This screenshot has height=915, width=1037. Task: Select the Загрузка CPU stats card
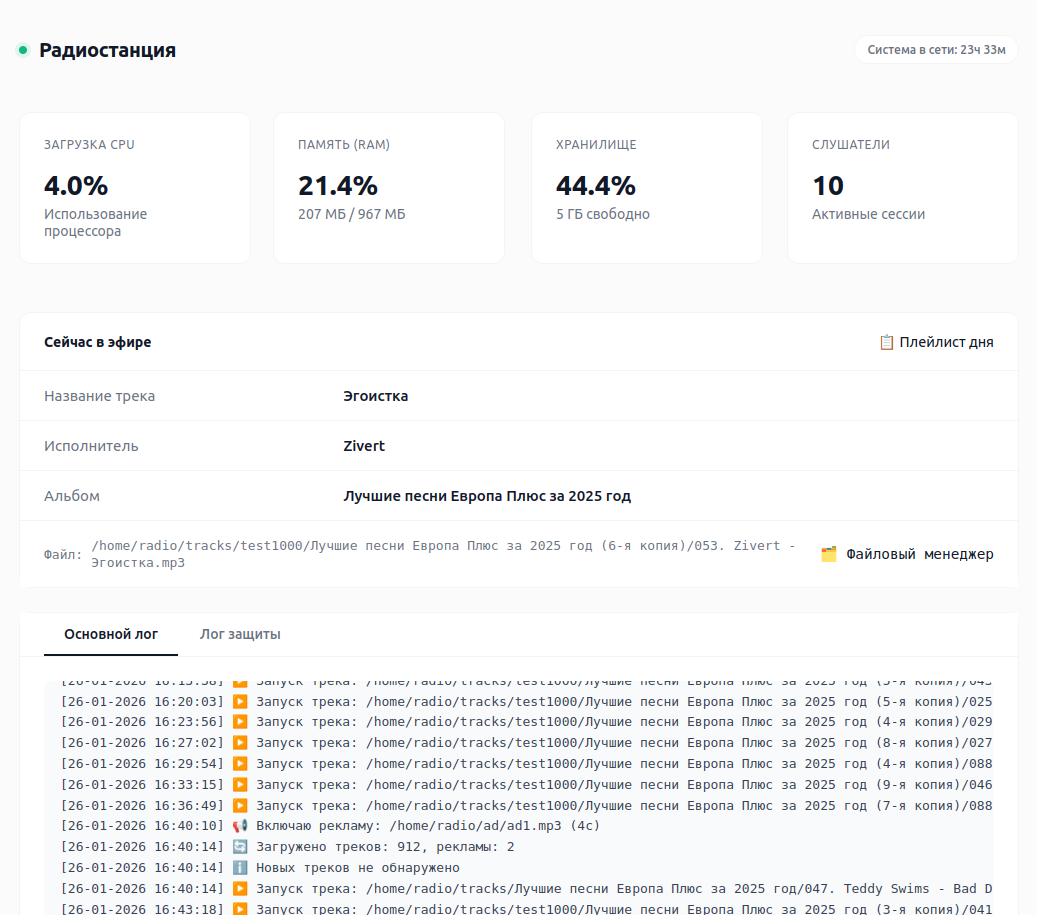(135, 188)
